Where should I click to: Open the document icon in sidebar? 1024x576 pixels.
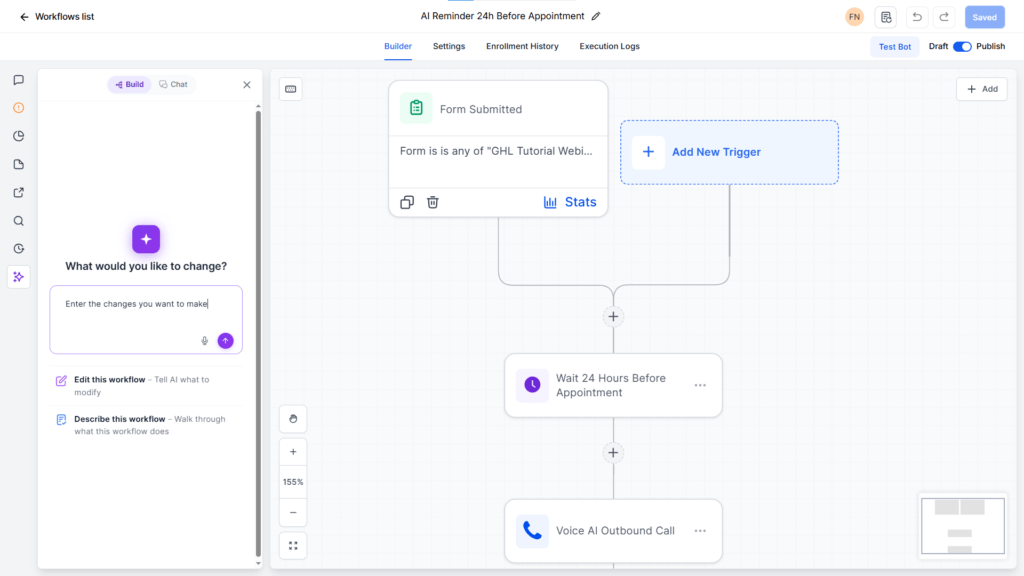18,165
